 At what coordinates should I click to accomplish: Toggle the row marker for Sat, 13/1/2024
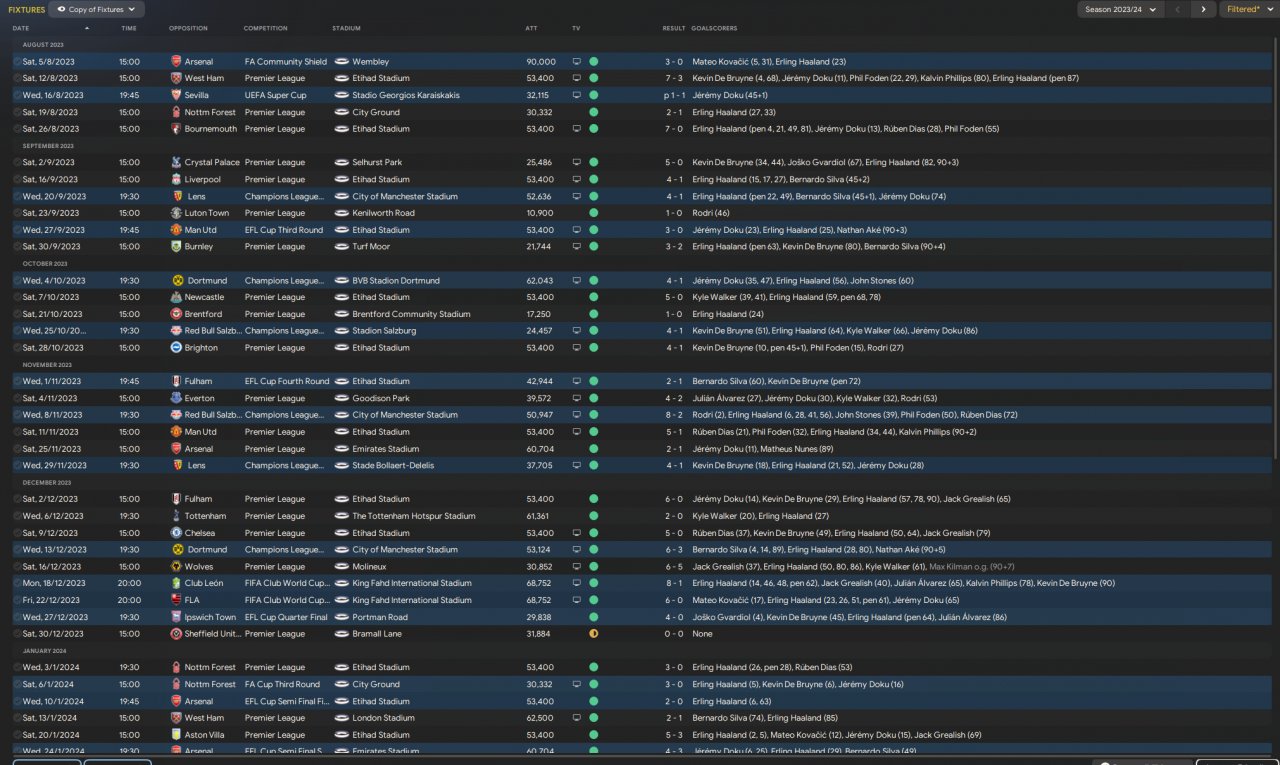tap(17, 718)
